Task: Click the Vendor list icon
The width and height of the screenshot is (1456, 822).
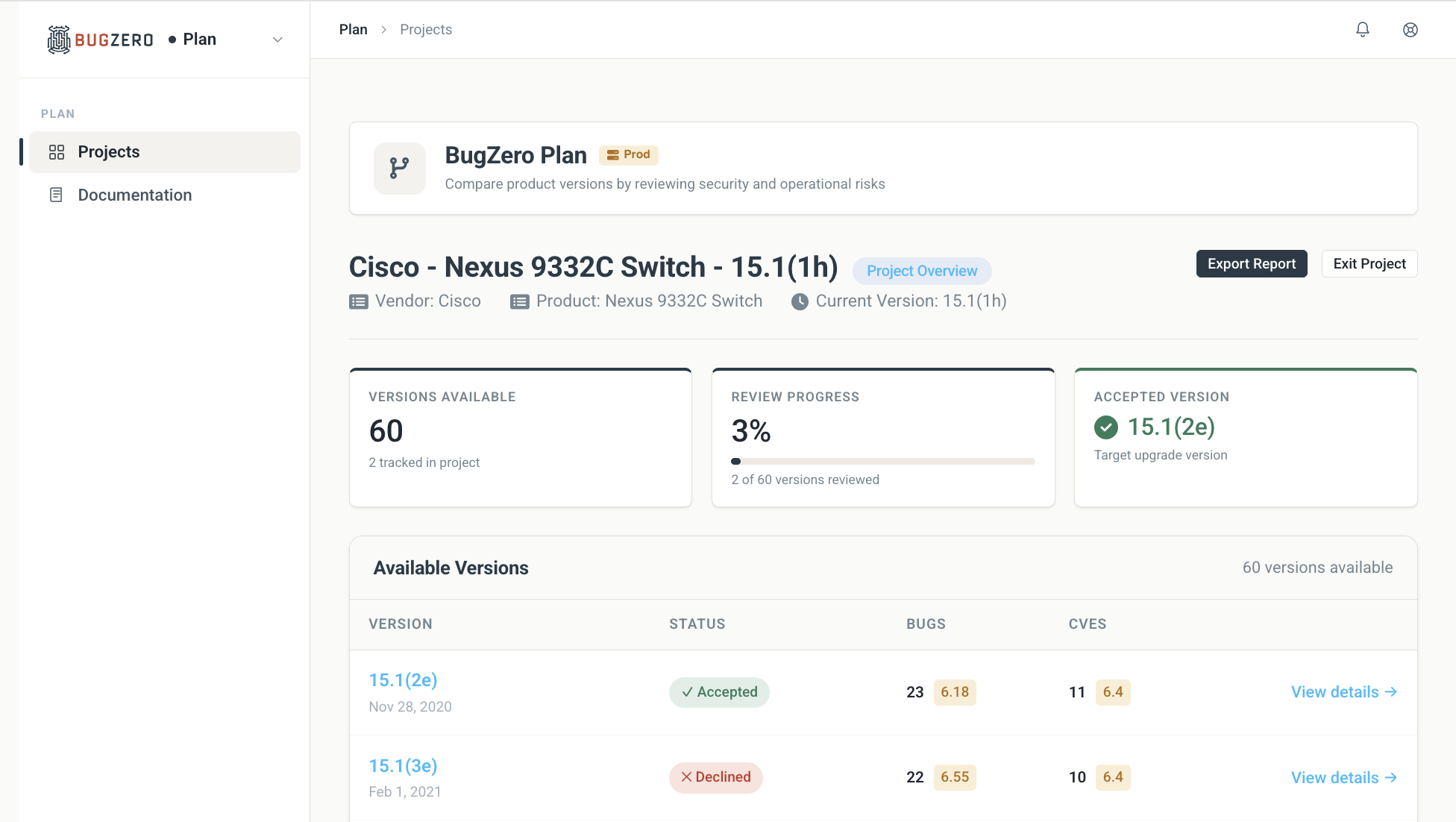Action: tap(359, 302)
